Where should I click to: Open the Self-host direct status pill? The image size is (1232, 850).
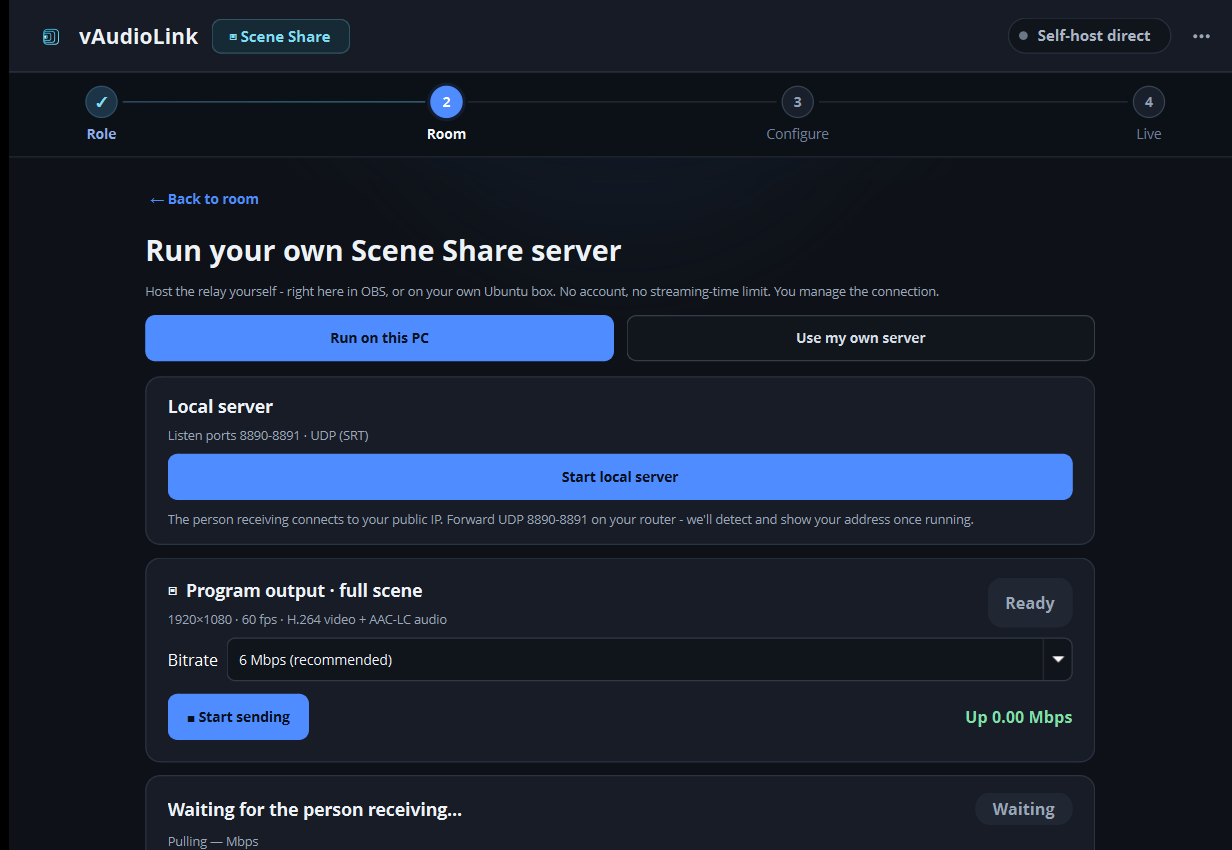tap(1089, 36)
